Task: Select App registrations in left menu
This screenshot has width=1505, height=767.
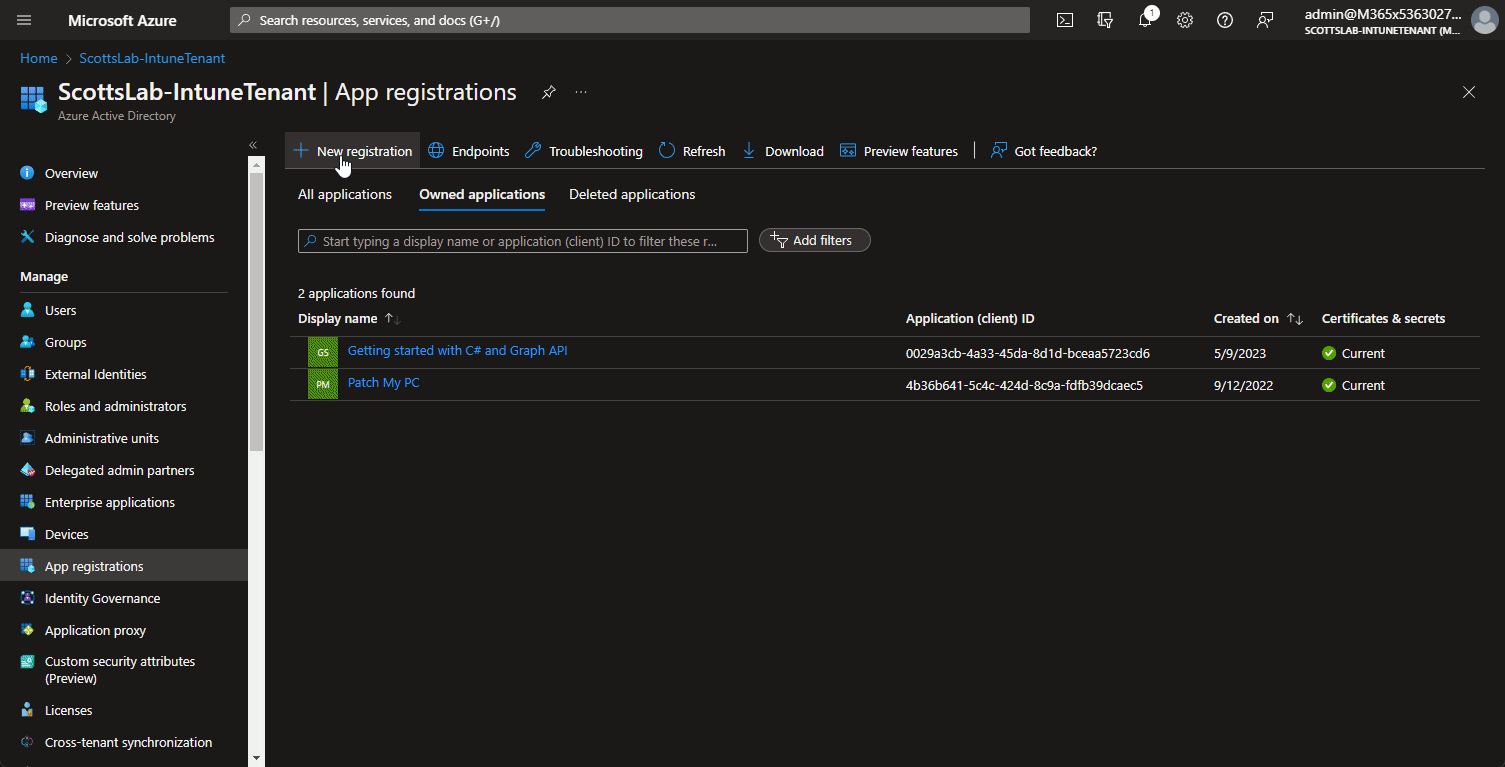Action: click(x=124, y=566)
